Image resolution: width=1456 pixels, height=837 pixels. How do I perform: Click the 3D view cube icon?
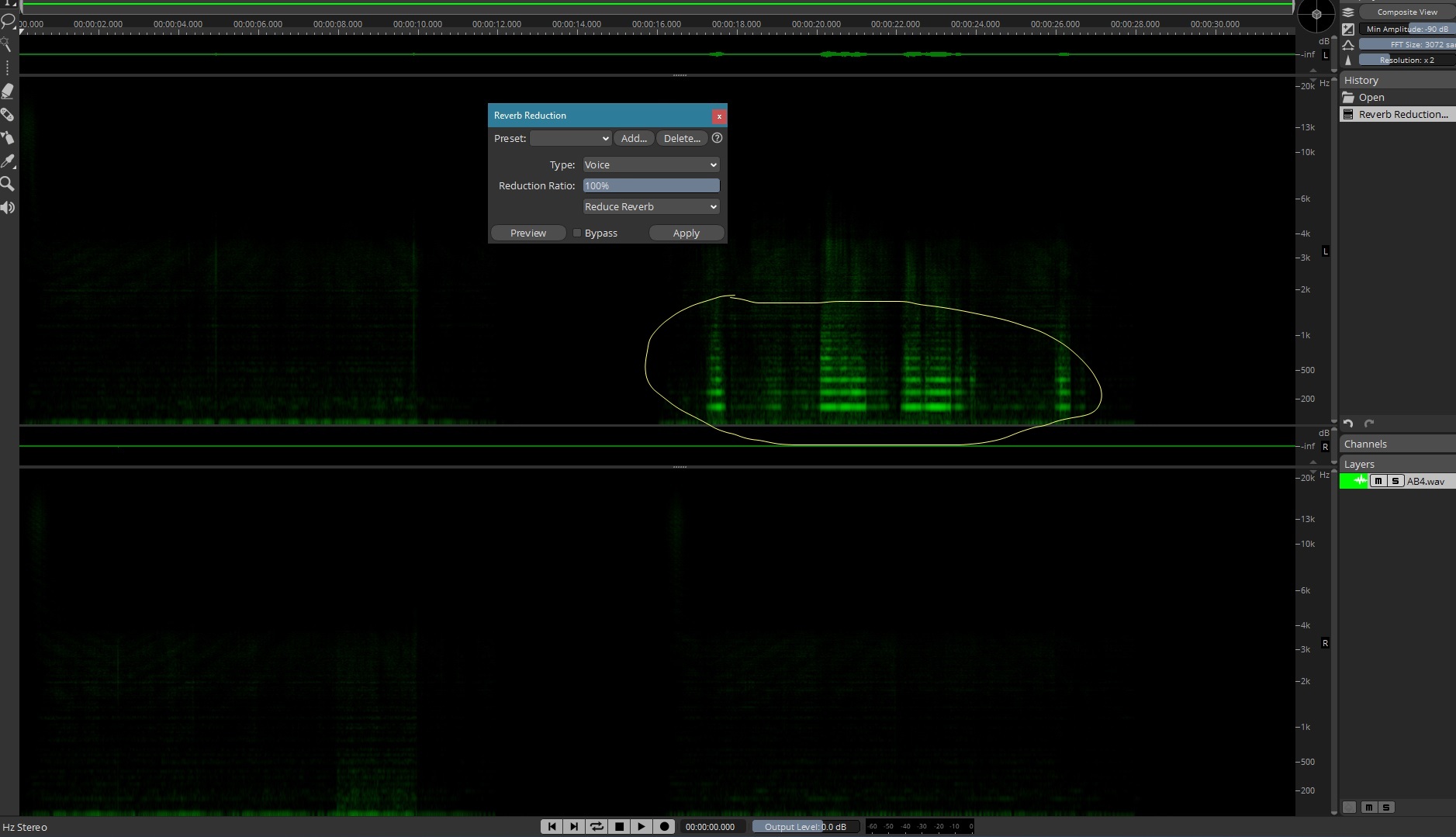(1316, 14)
